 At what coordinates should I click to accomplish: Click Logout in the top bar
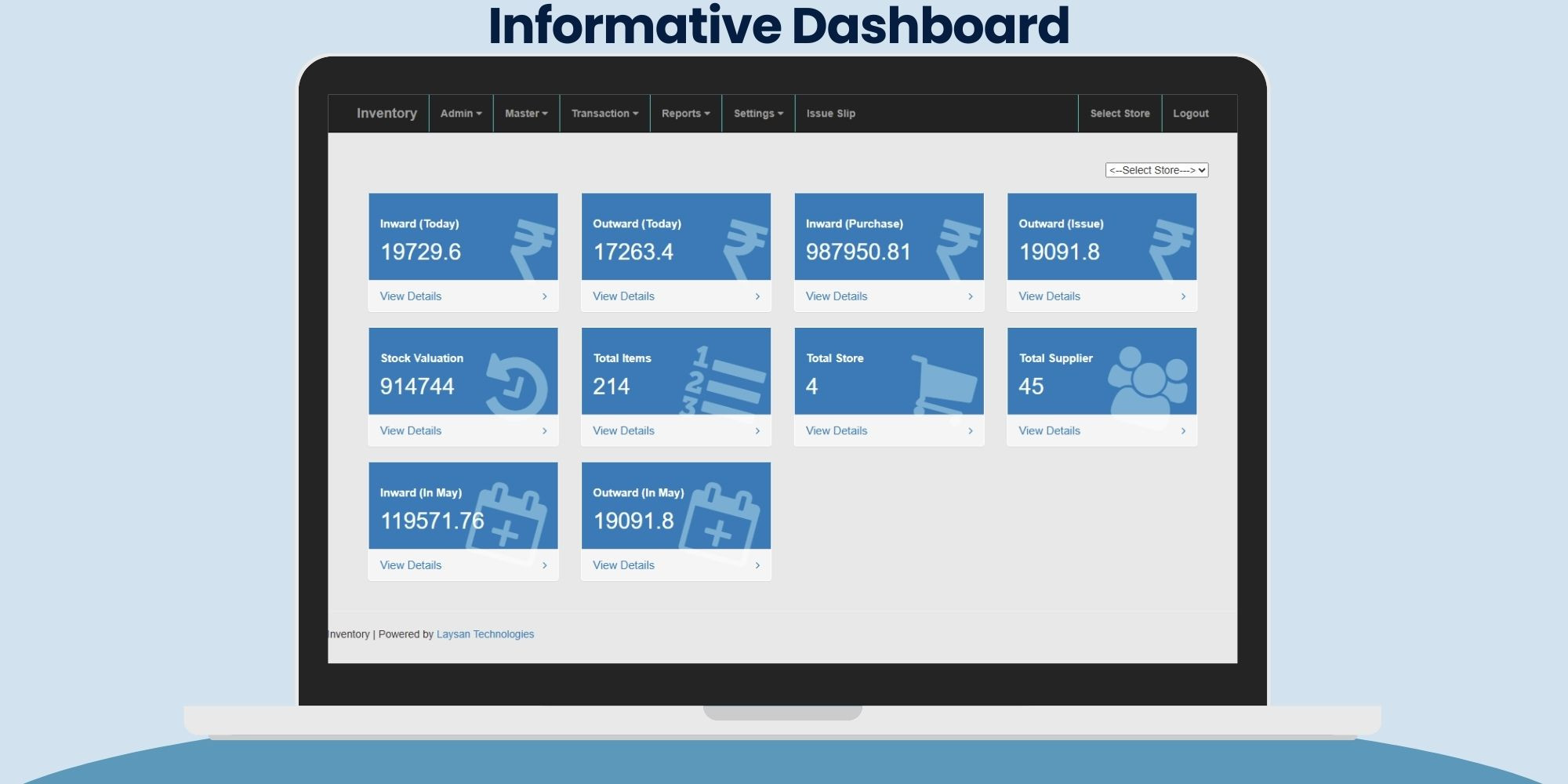click(x=1190, y=114)
